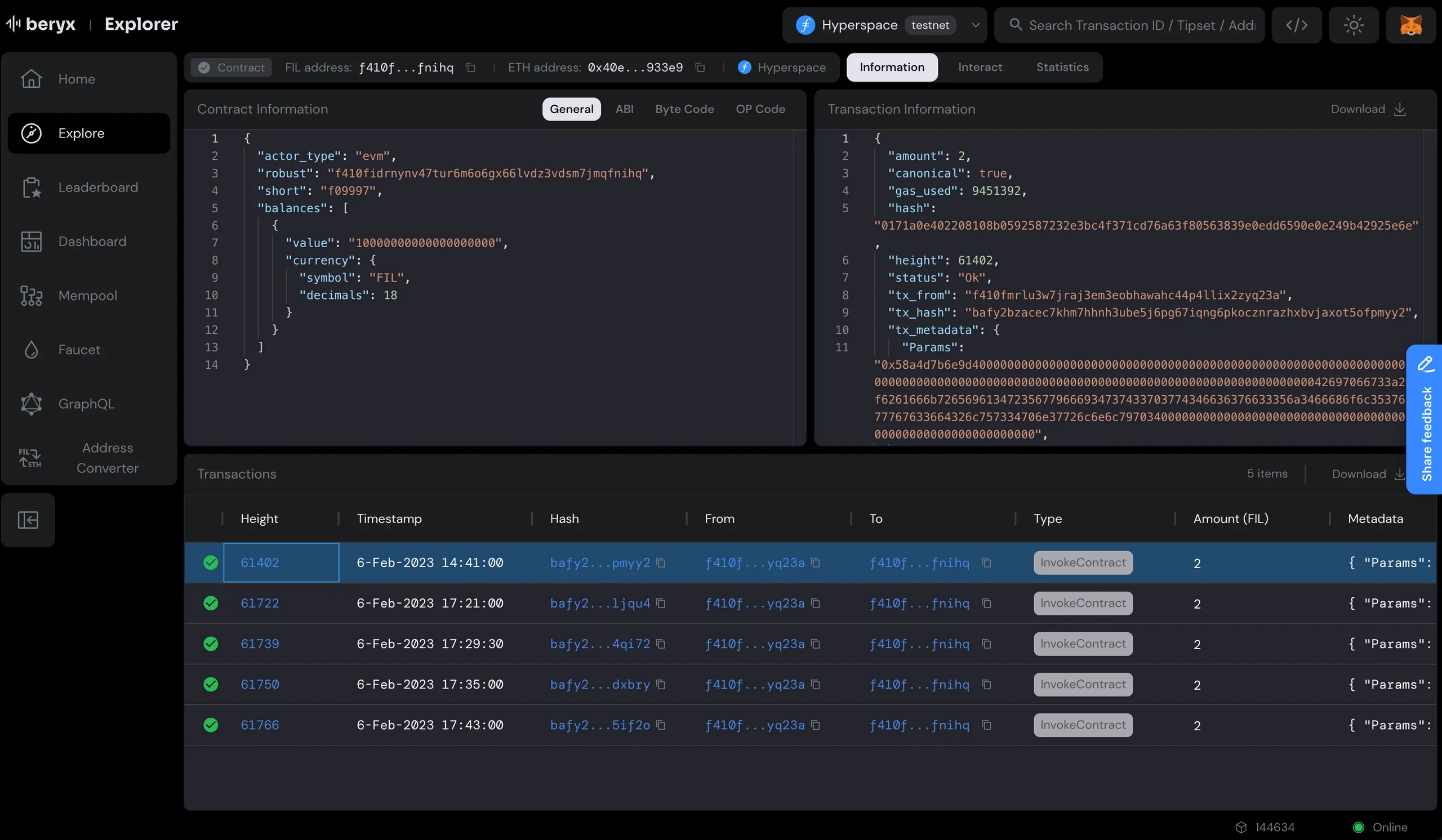This screenshot has height=840, width=1442.
Task: Open transaction height 61739 link
Action: coord(260,644)
